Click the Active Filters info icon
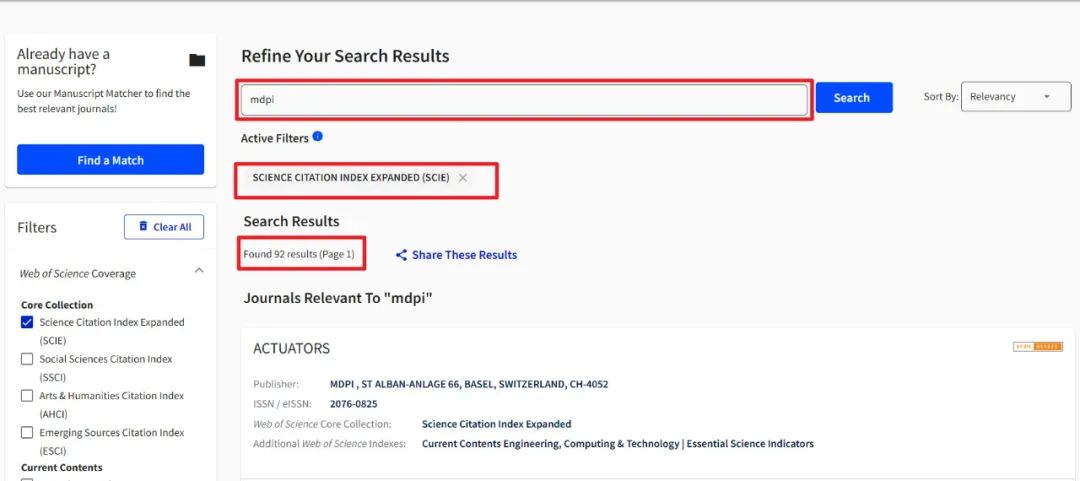The height and width of the screenshot is (481, 1080). pos(318,136)
